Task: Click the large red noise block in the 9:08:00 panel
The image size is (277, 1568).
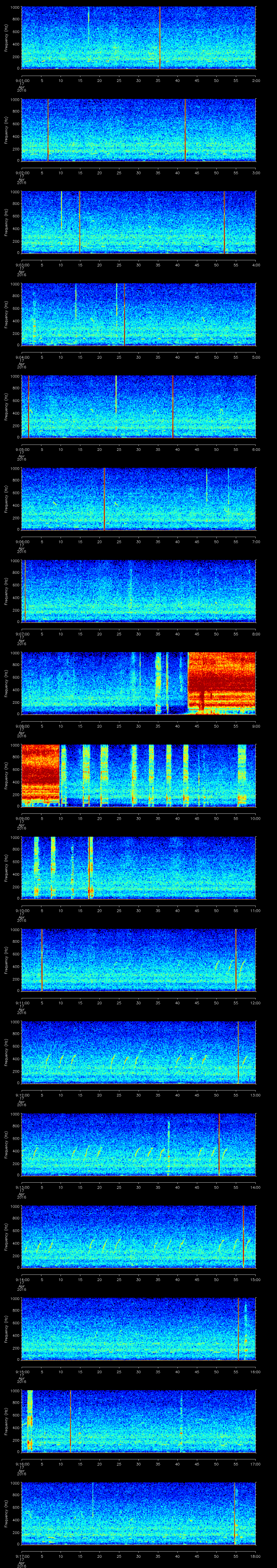Action: [222, 683]
